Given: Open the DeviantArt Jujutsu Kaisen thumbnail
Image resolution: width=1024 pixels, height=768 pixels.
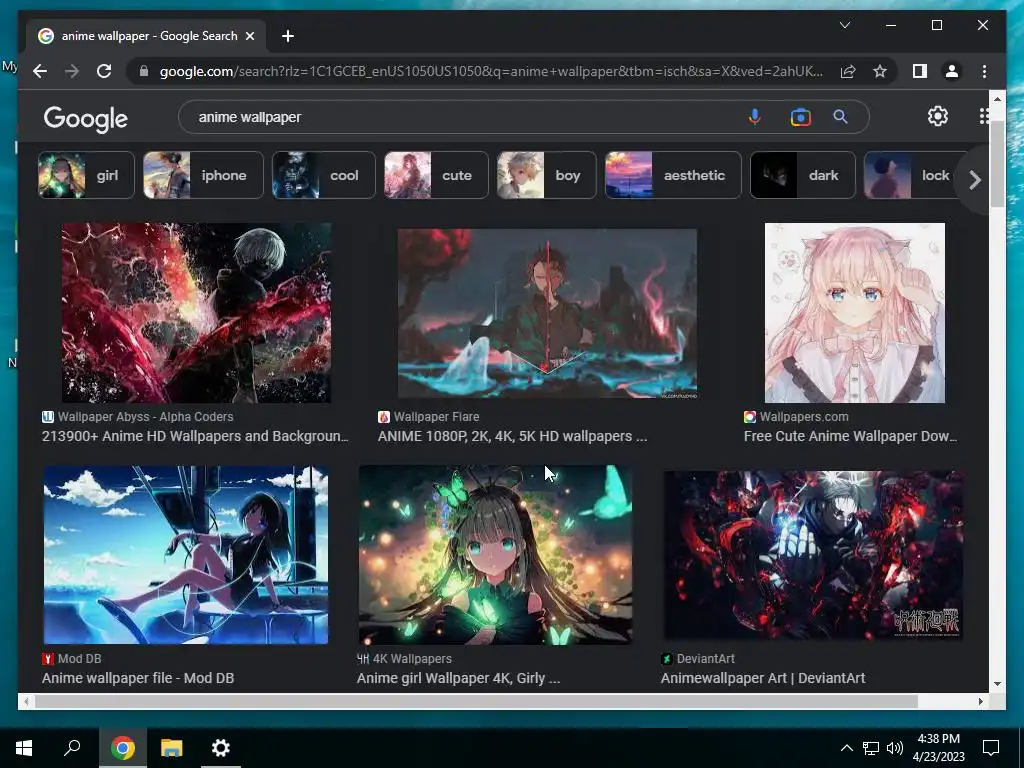Looking at the screenshot, I should (x=813, y=554).
